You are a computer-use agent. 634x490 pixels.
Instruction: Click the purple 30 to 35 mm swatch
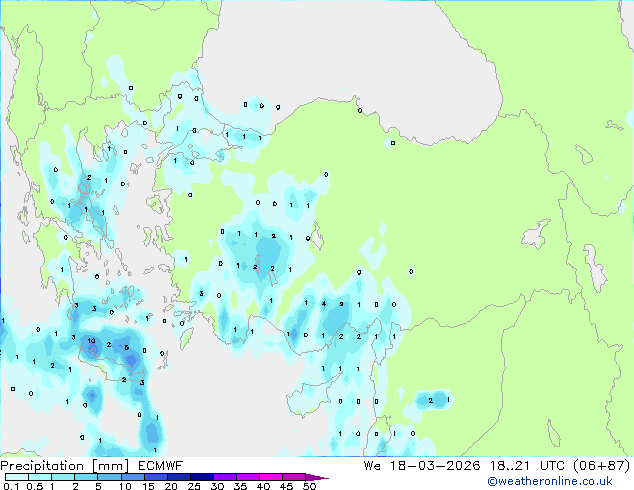point(225,477)
